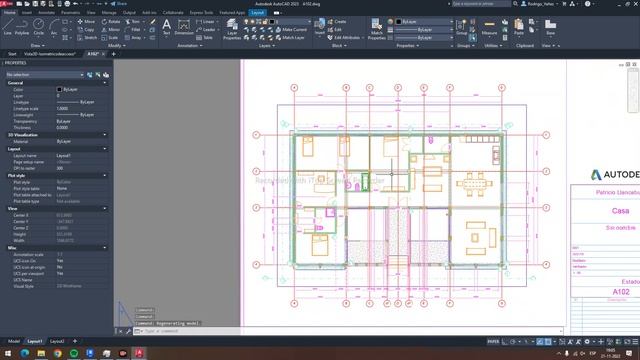Toggle auto-scale annotation in status bar
This screenshot has width=640, height=360.
coord(578,342)
